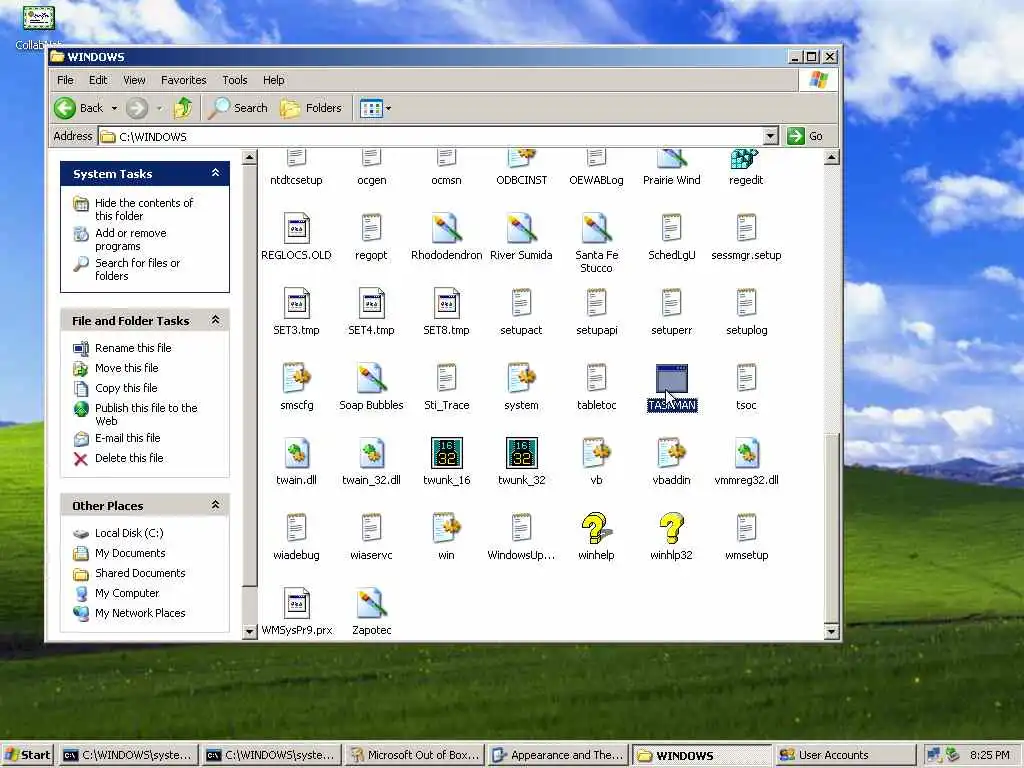
Task: Click Rename this file link
Action: [x=133, y=348]
